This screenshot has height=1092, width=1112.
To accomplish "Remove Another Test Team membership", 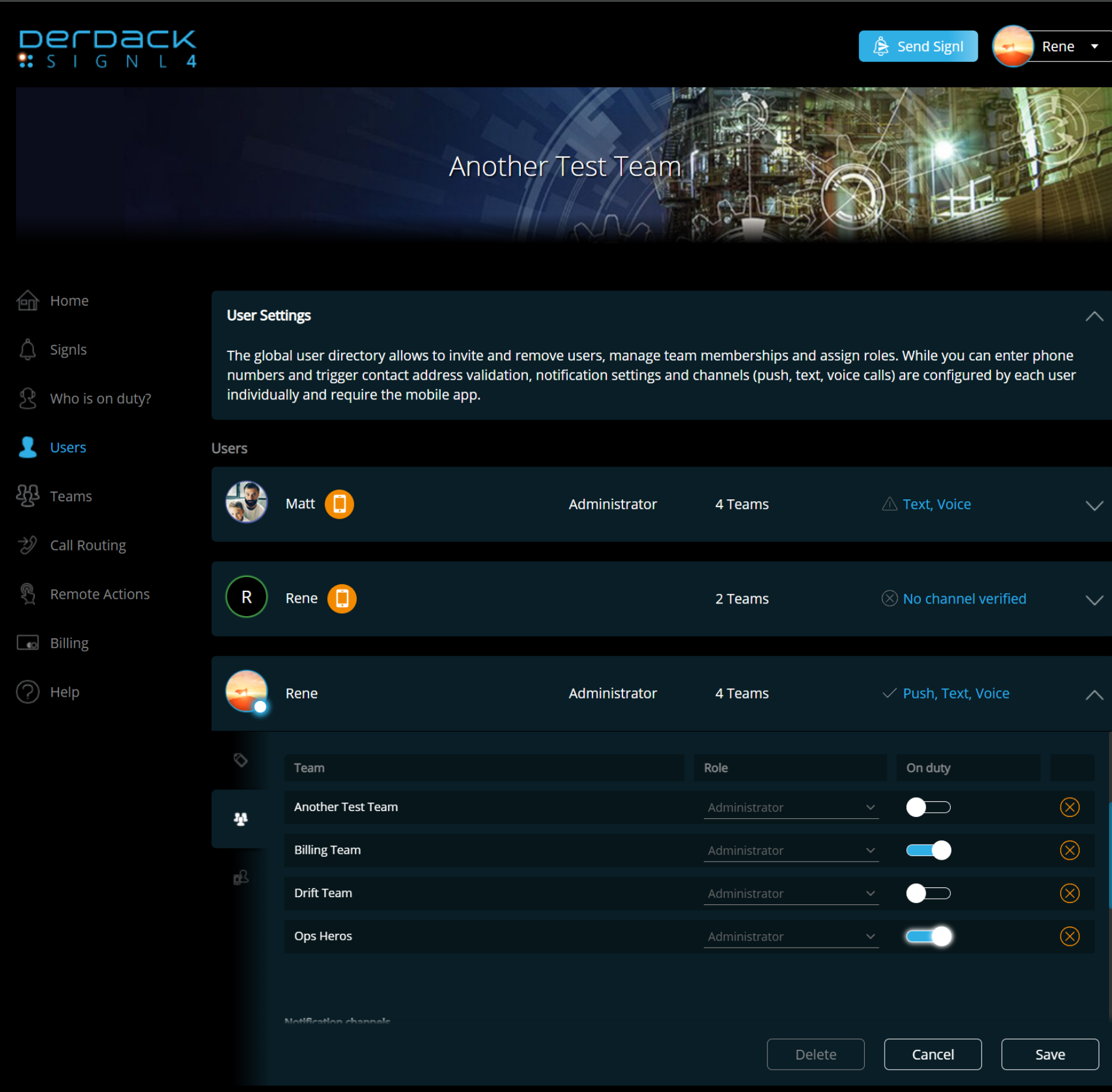I will [1070, 807].
